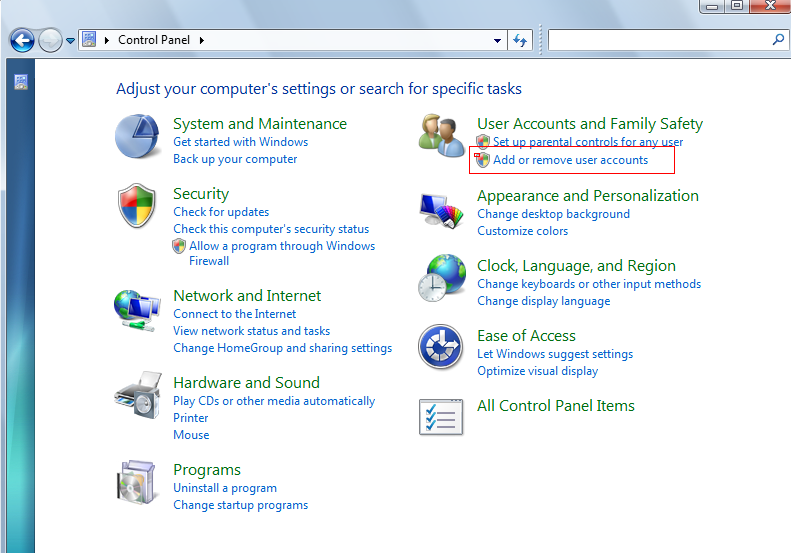Select Check for updates link
The height and width of the screenshot is (553, 791).
pyautogui.click(x=221, y=212)
